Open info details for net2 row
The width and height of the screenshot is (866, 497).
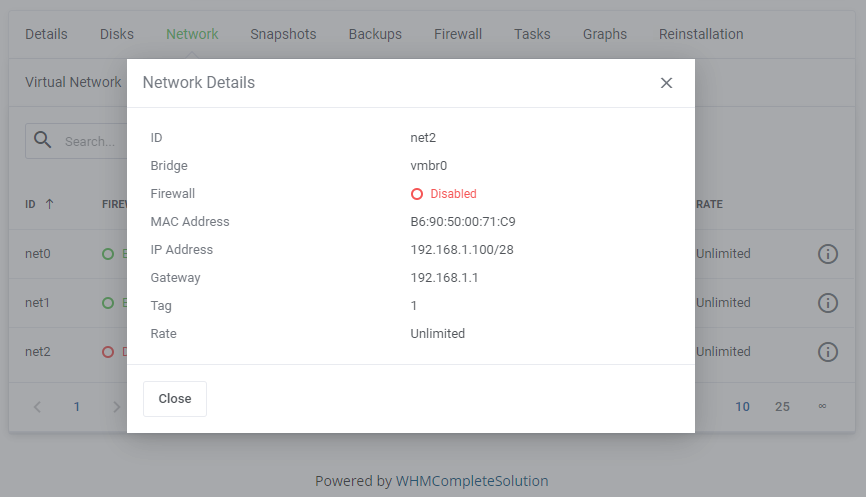point(827,351)
